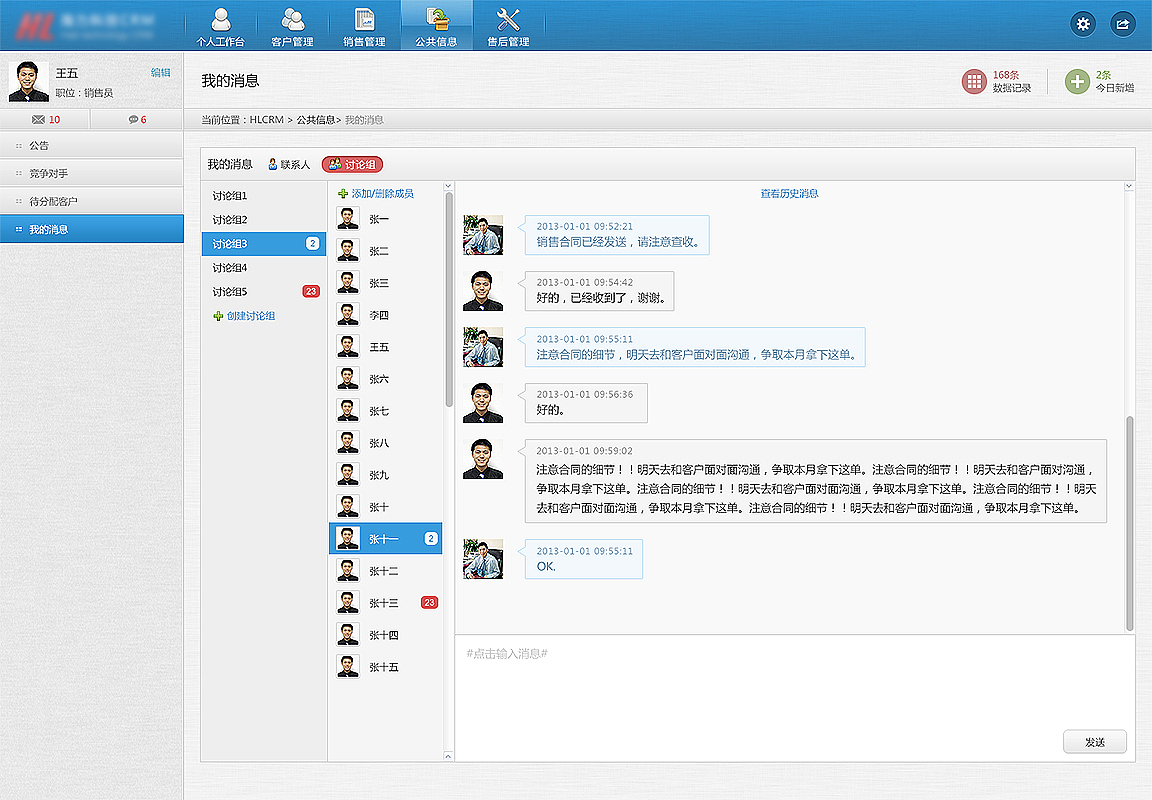This screenshot has height=800, width=1152.
Task: Click the green plus to 创建讨论组
Action: [218, 316]
